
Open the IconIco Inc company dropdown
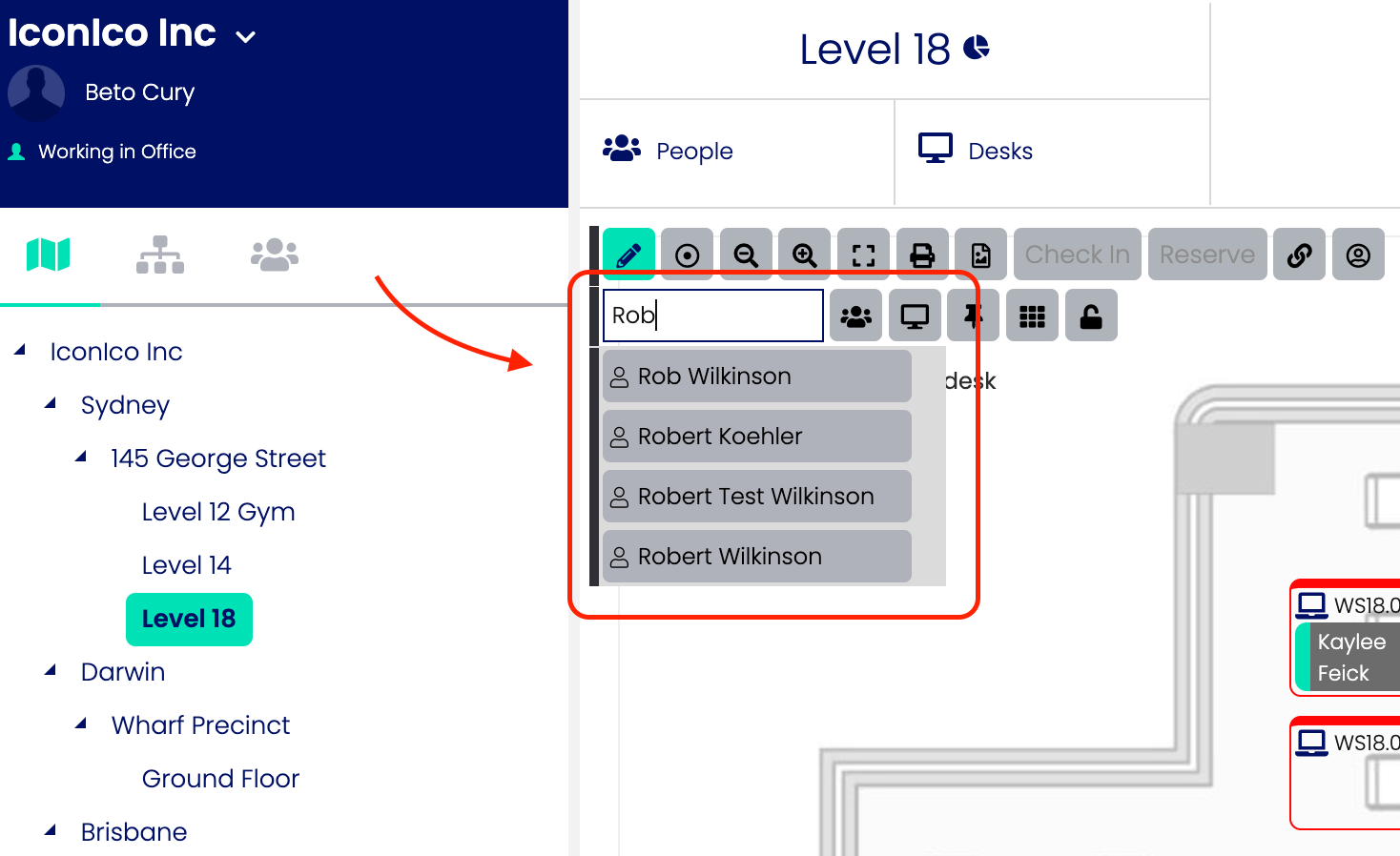[246, 37]
